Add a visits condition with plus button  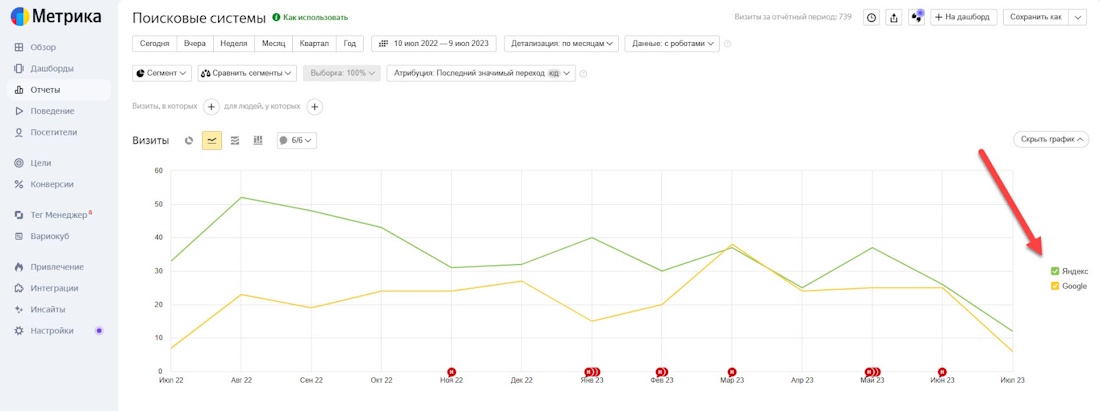click(x=211, y=107)
